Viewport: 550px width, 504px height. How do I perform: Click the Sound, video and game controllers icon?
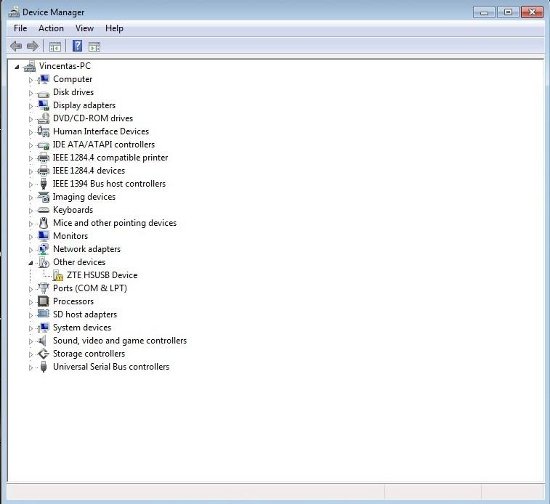pyautogui.click(x=42, y=341)
